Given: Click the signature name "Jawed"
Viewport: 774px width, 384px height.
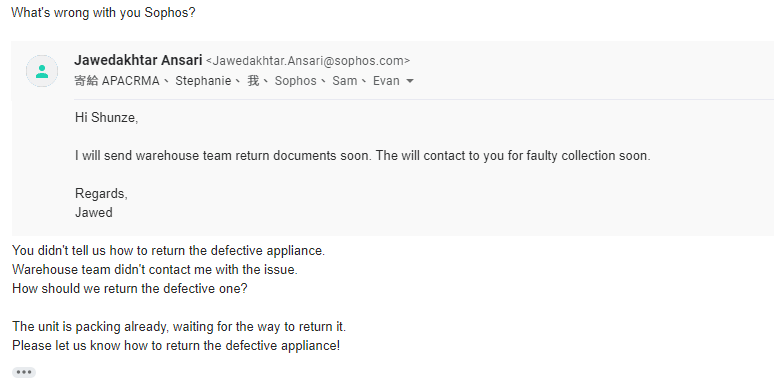Looking at the screenshot, I should click(94, 213).
